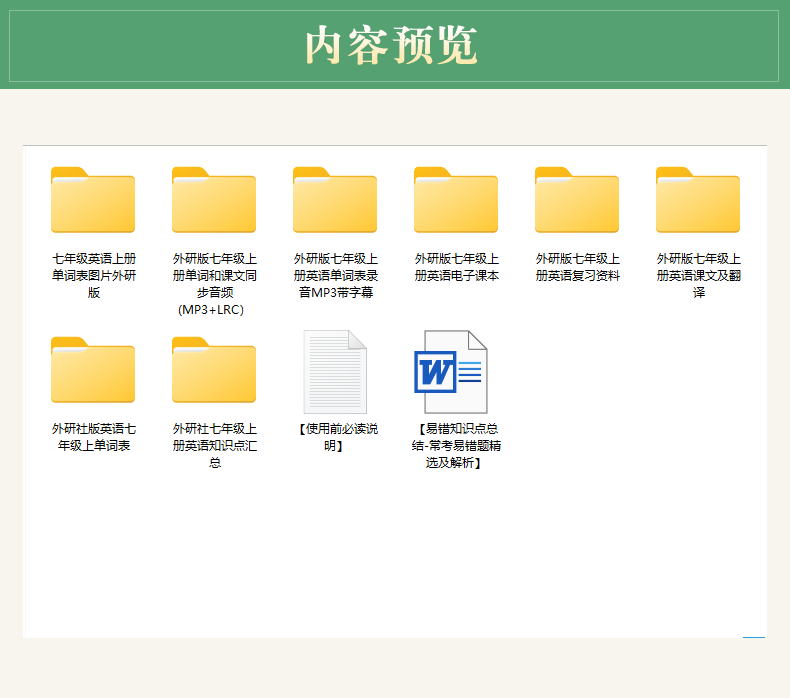Viewport: 790px width, 698px height.
Task: Select the 外研版七年级上册英语电子课本 folder icon
Action: (456, 200)
